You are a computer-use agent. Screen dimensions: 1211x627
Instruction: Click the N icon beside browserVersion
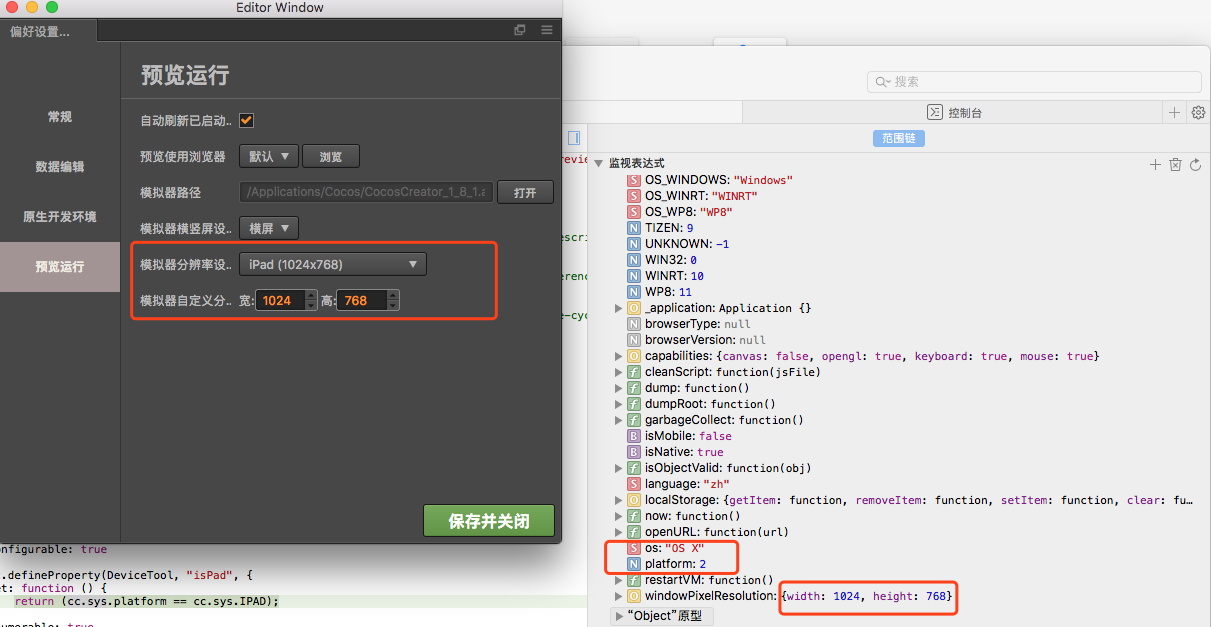tap(634, 340)
